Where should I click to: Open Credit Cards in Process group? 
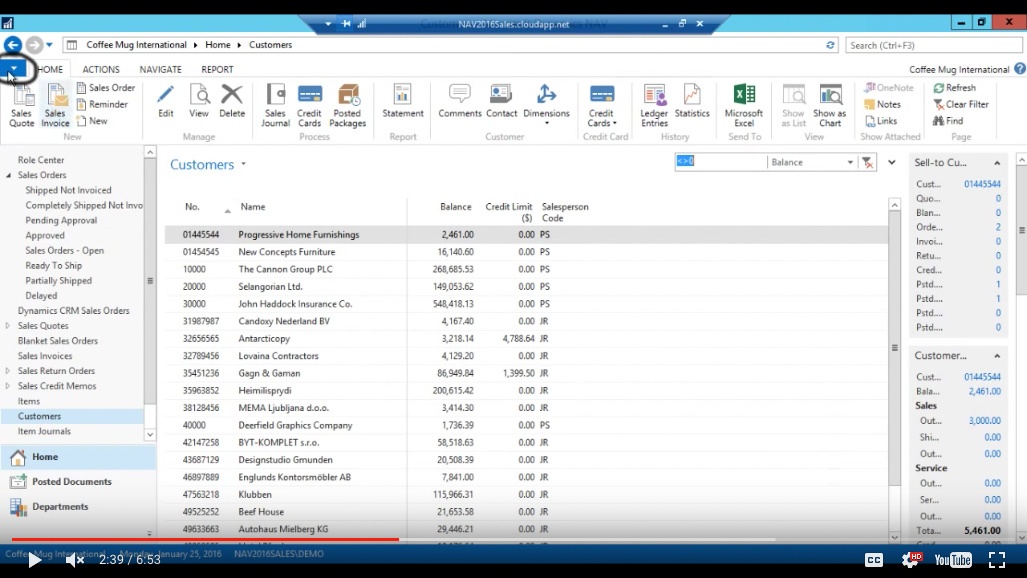(309, 106)
